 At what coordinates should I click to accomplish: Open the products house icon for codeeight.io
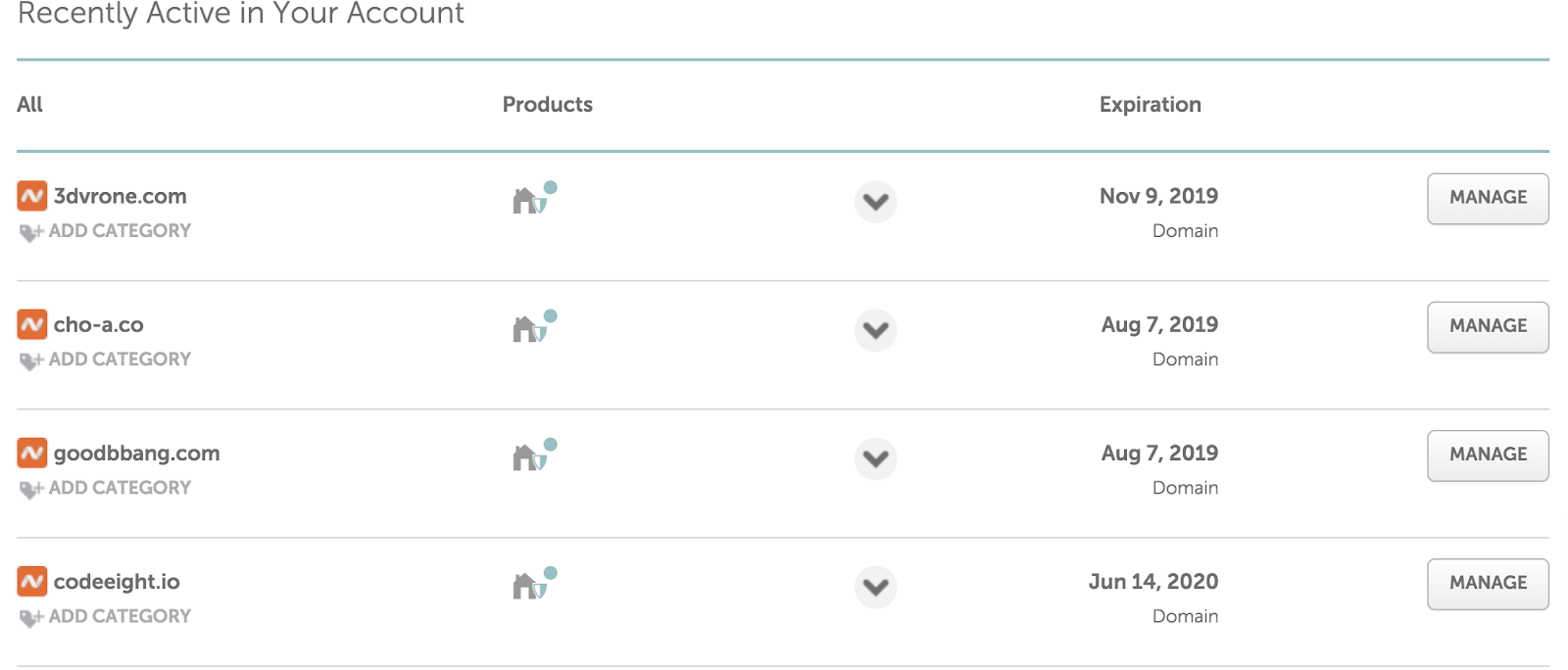coord(534,583)
